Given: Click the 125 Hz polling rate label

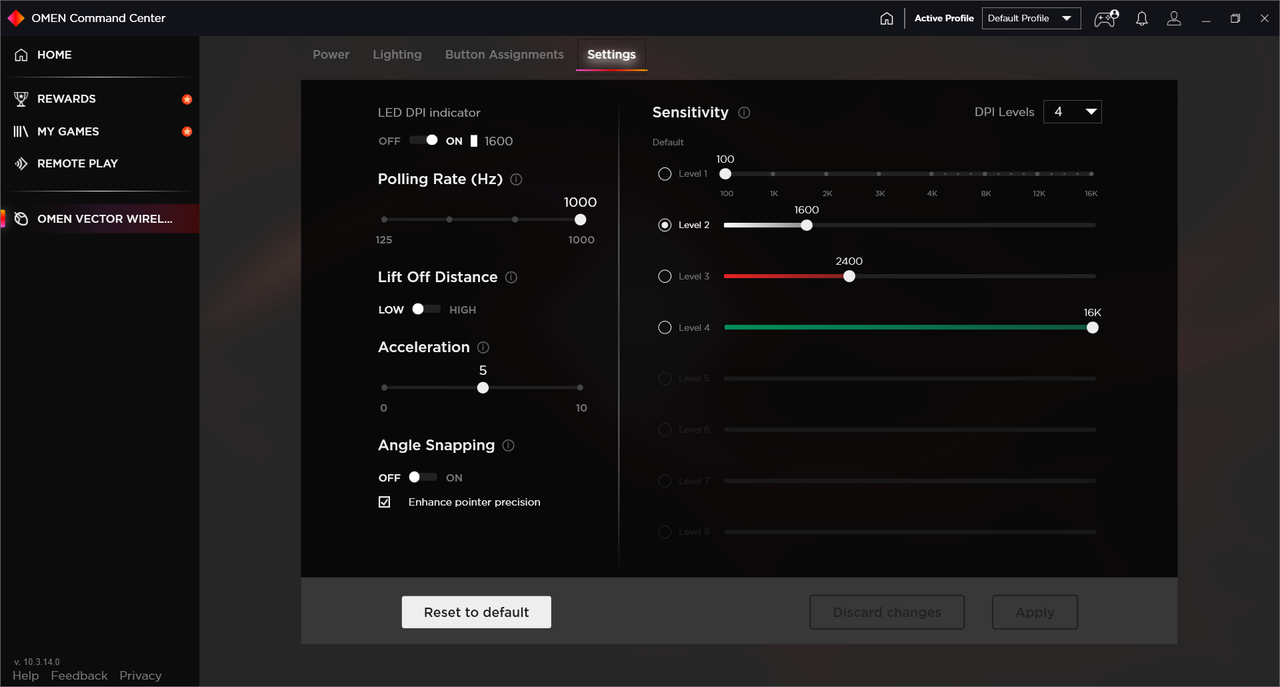Looking at the screenshot, I should [x=384, y=240].
